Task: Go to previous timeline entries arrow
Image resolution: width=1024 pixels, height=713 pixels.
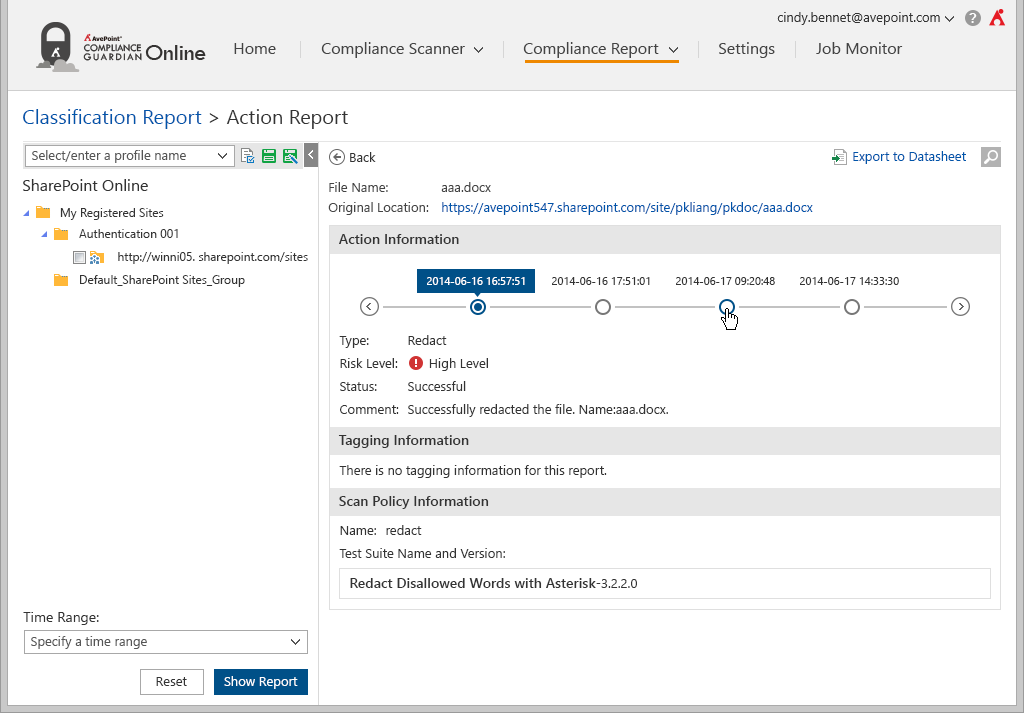Action: pos(369,307)
